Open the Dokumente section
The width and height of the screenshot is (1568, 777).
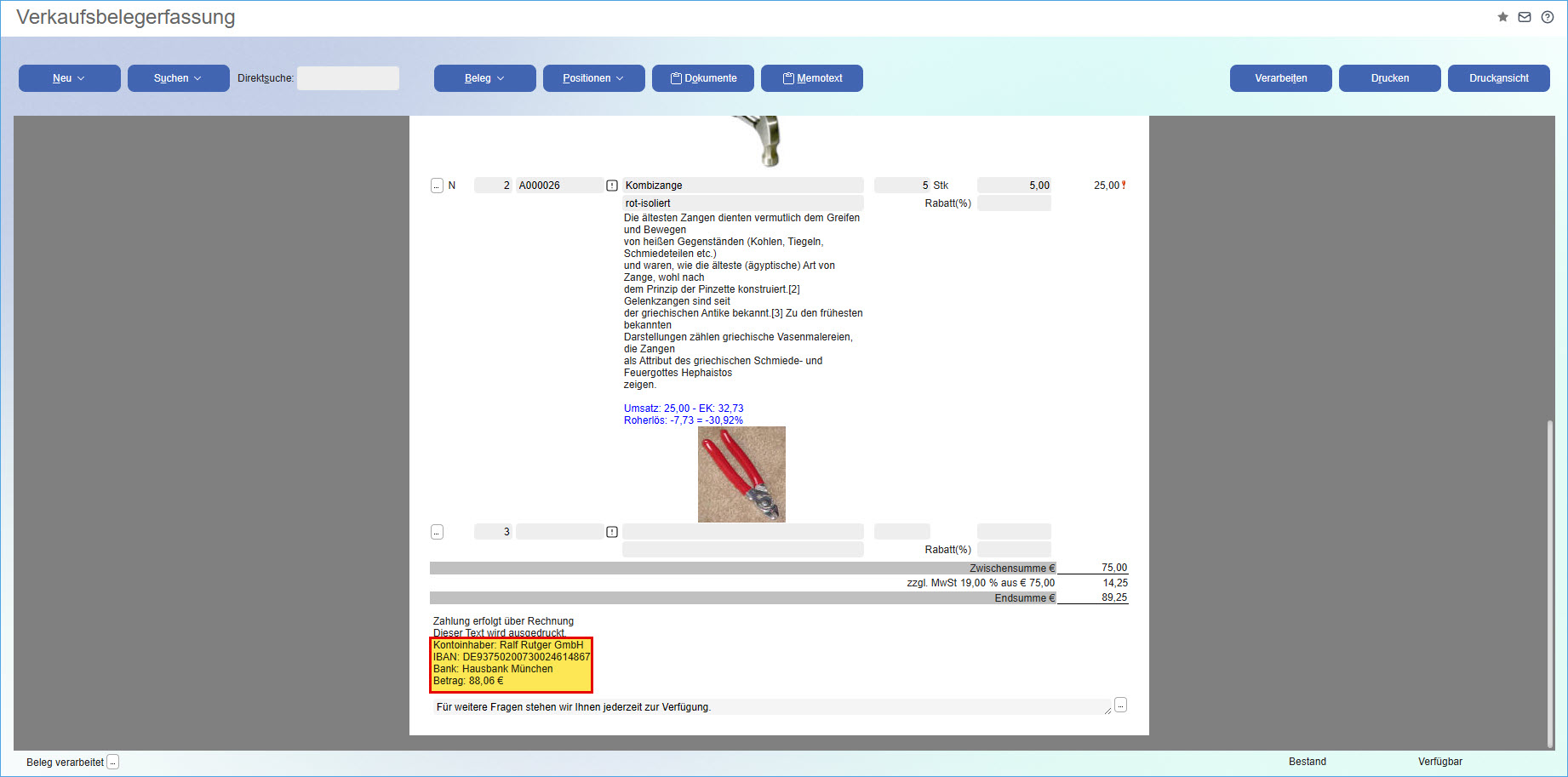click(x=703, y=78)
